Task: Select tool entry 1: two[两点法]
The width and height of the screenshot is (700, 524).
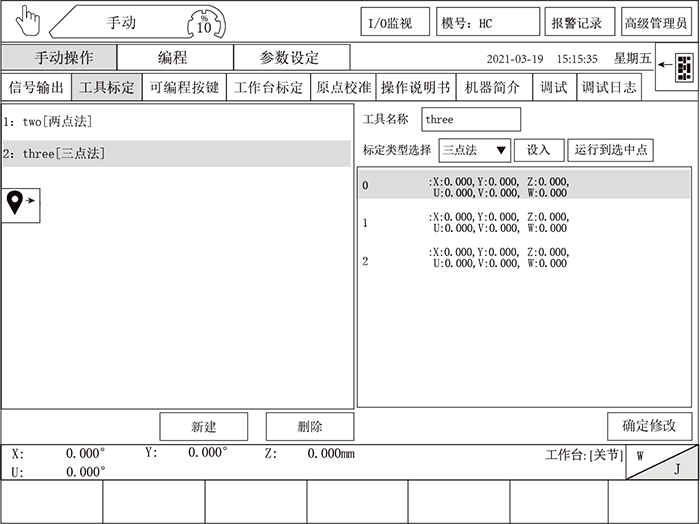Action: pyautogui.click(x=175, y=122)
